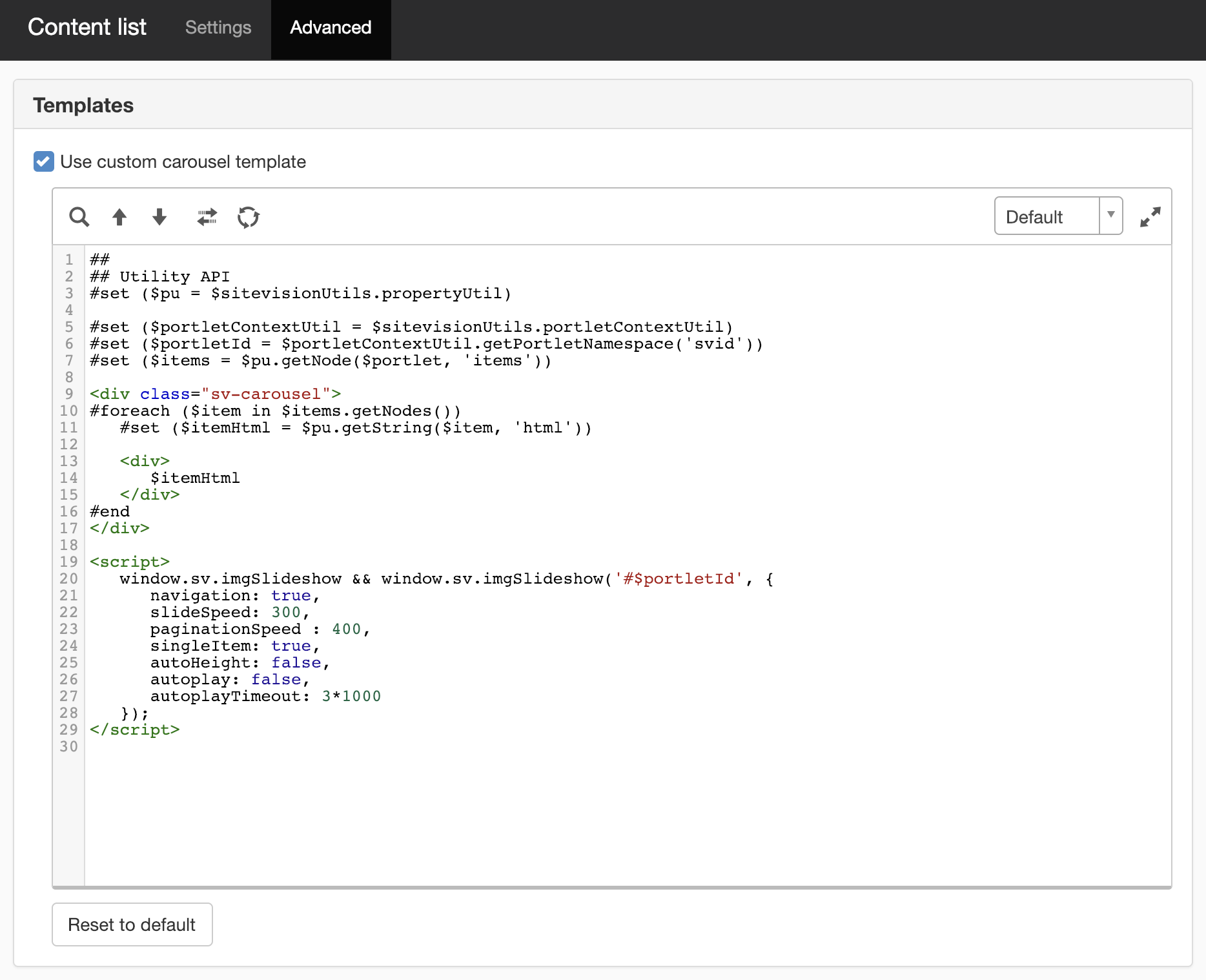
Task: Open the Default theme dropdown
Action: (1059, 216)
